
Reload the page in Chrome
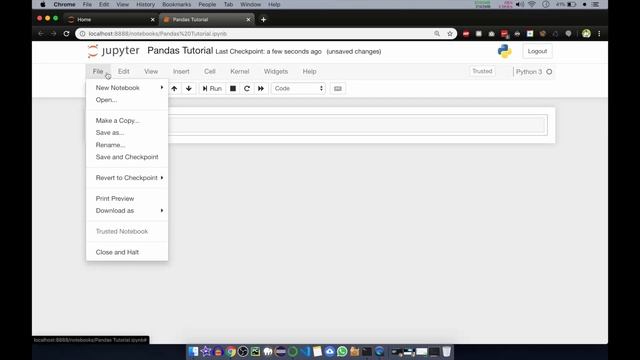(x=66, y=34)
